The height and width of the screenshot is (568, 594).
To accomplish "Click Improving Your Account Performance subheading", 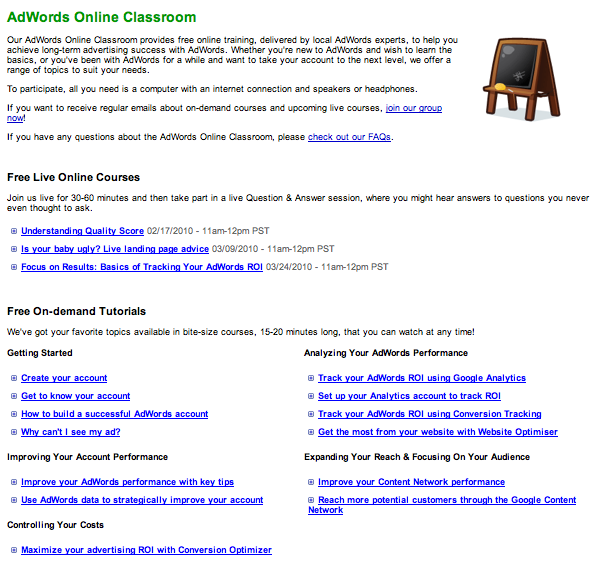I will pyautogui.click(x=88, y=457).
